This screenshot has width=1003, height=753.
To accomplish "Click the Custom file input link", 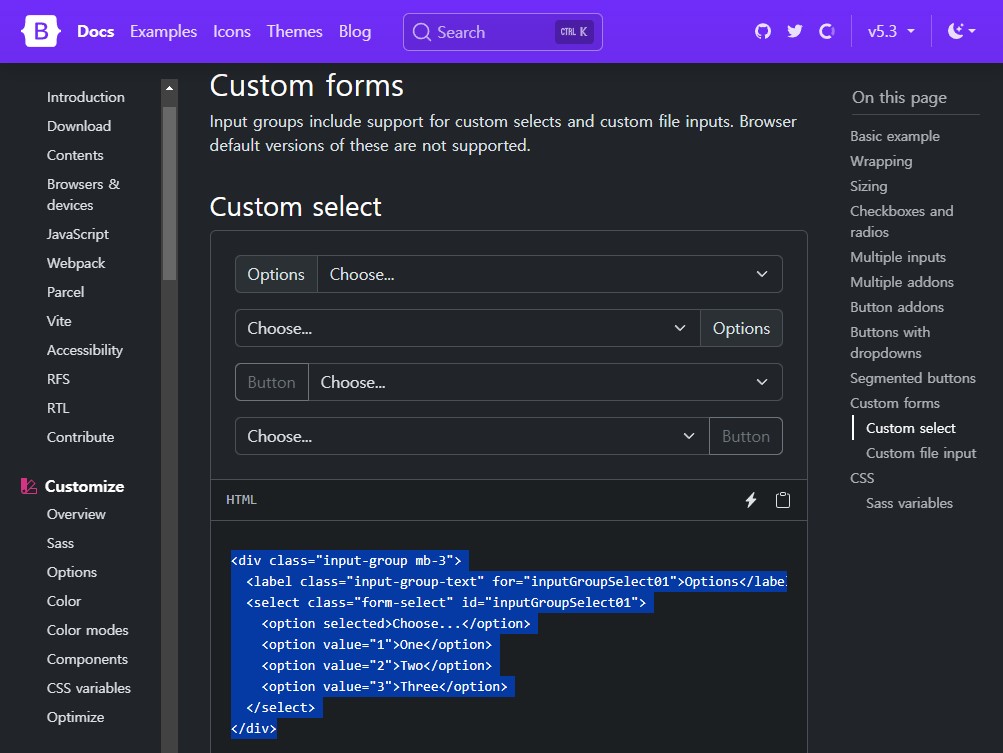I will click(x=921, y=453).
